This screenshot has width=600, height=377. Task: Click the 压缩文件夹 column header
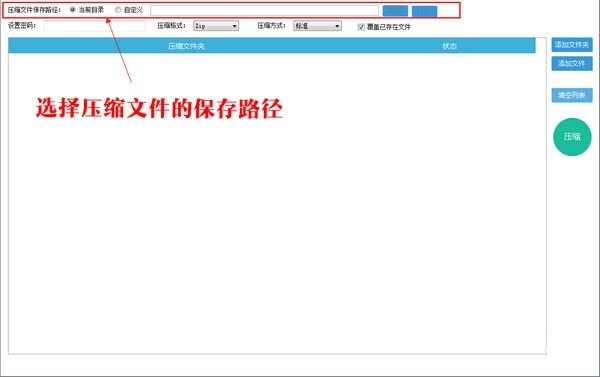(x=186, y=46)
